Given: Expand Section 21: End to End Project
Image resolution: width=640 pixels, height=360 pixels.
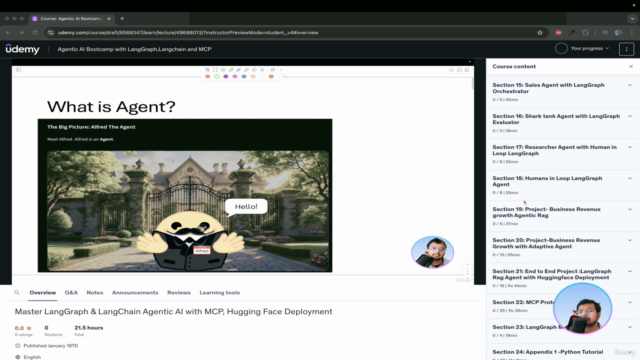Looking at the screenshot, I should (630, 271).
